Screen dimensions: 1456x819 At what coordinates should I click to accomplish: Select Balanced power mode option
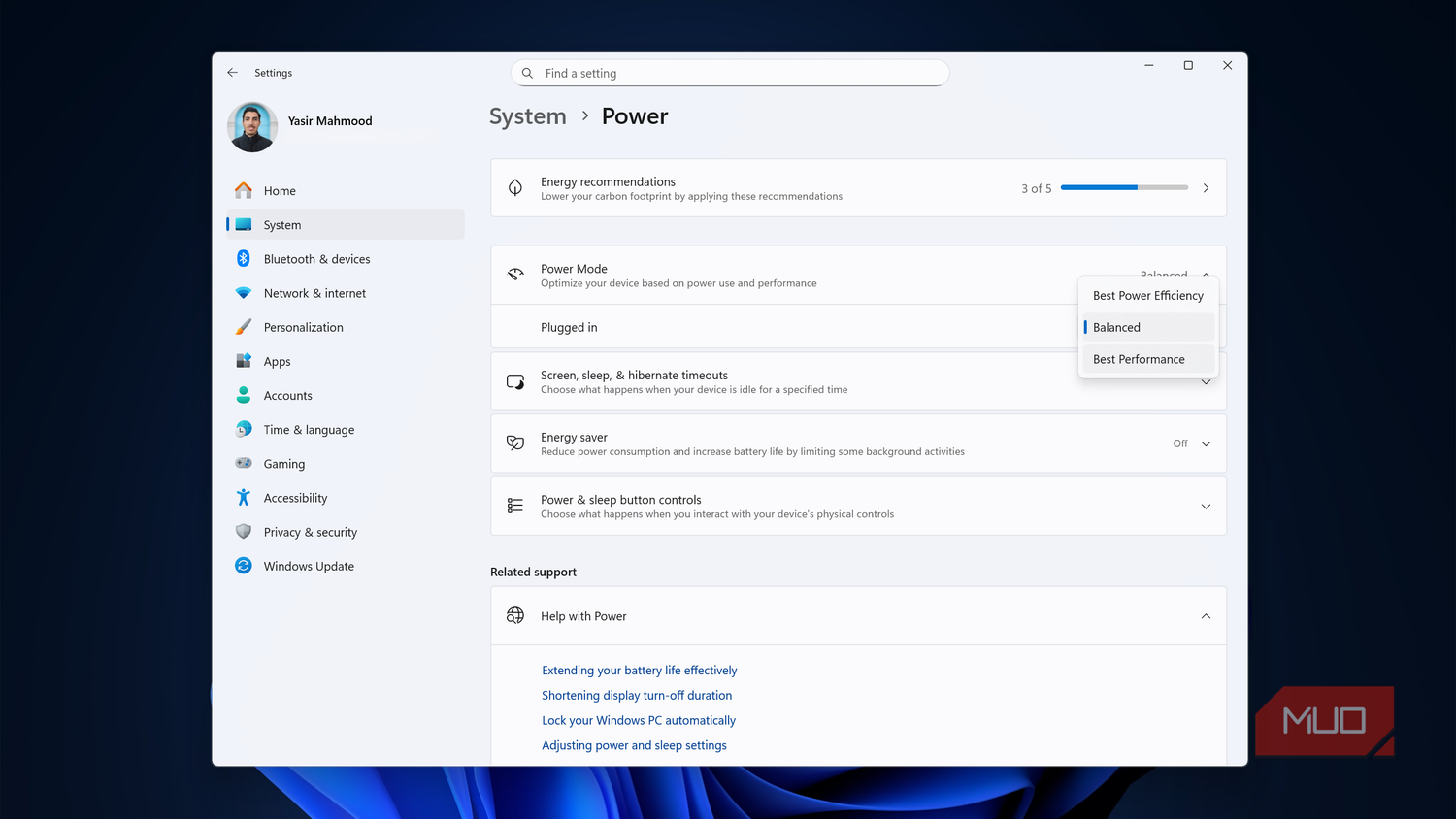[1147, 327]
